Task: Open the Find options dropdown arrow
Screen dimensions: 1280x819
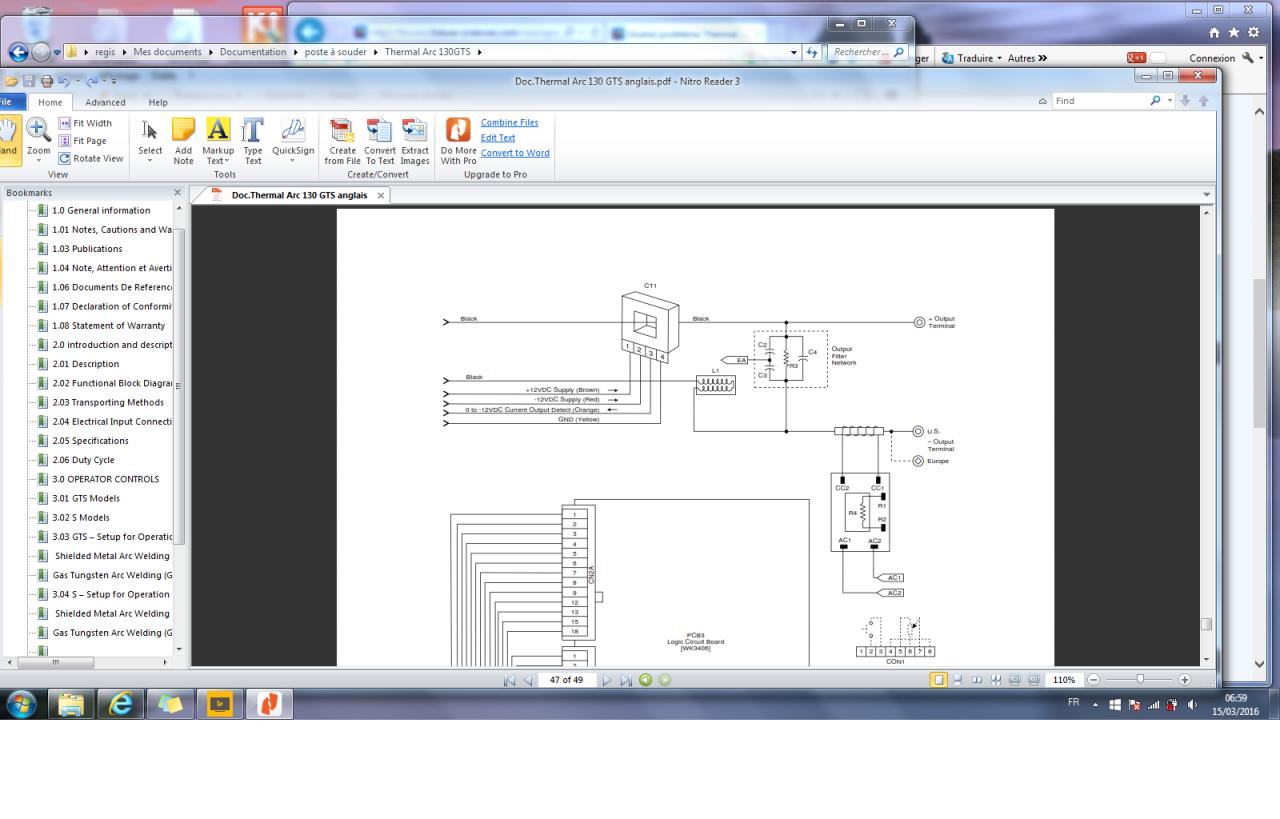Action: [x=1171, y=101]
